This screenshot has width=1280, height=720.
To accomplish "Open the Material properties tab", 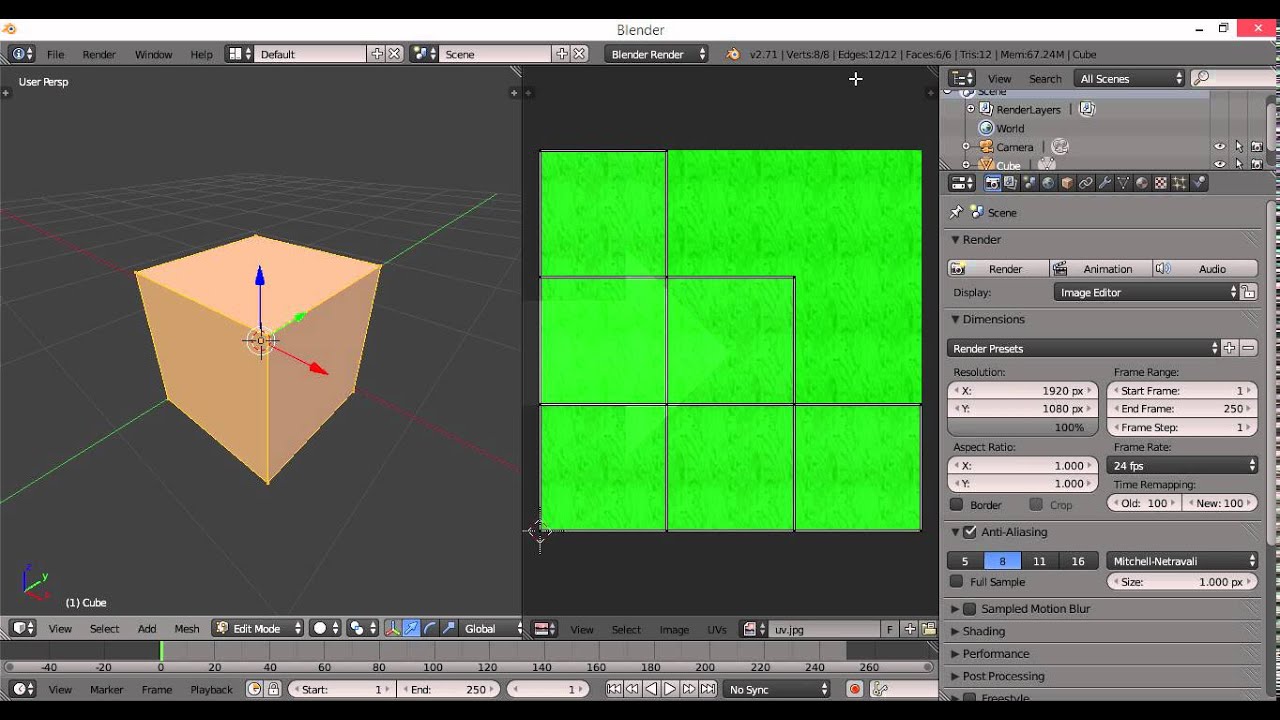I will point(1142,183).
